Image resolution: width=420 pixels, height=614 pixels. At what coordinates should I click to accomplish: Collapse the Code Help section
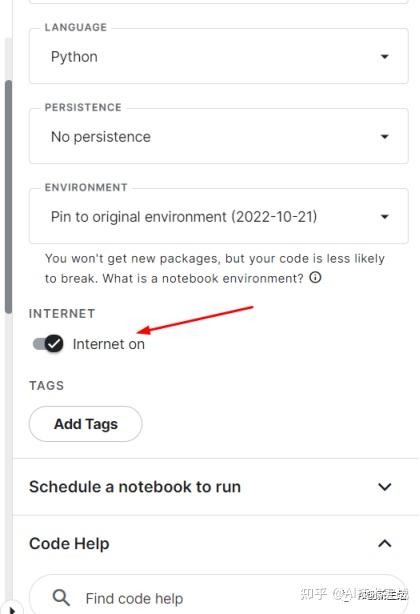point(216,544)
